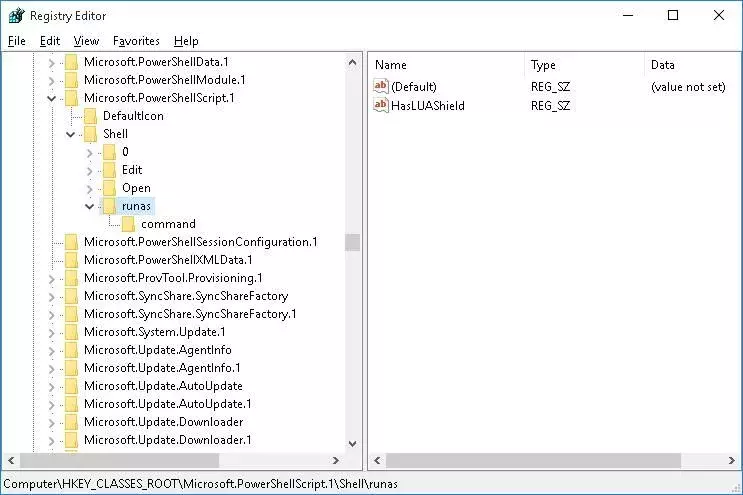Expand Microsoft.Update.AgentInfo.1 key
743x495 pixels.
[52, 369]
